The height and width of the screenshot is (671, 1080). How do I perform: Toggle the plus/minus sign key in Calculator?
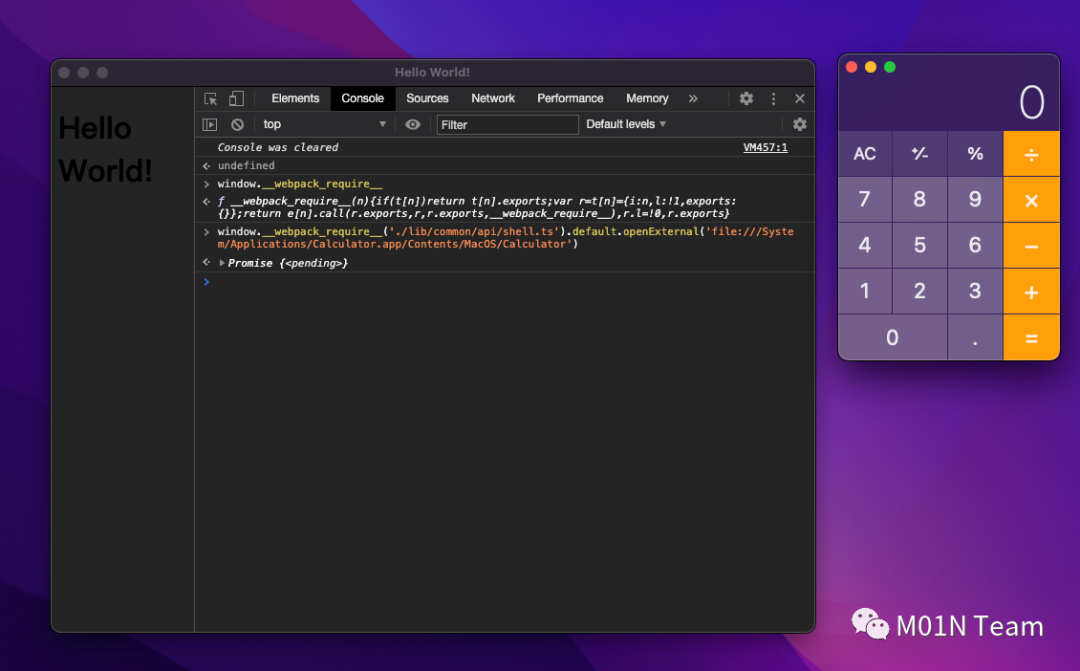click(920, 154)
